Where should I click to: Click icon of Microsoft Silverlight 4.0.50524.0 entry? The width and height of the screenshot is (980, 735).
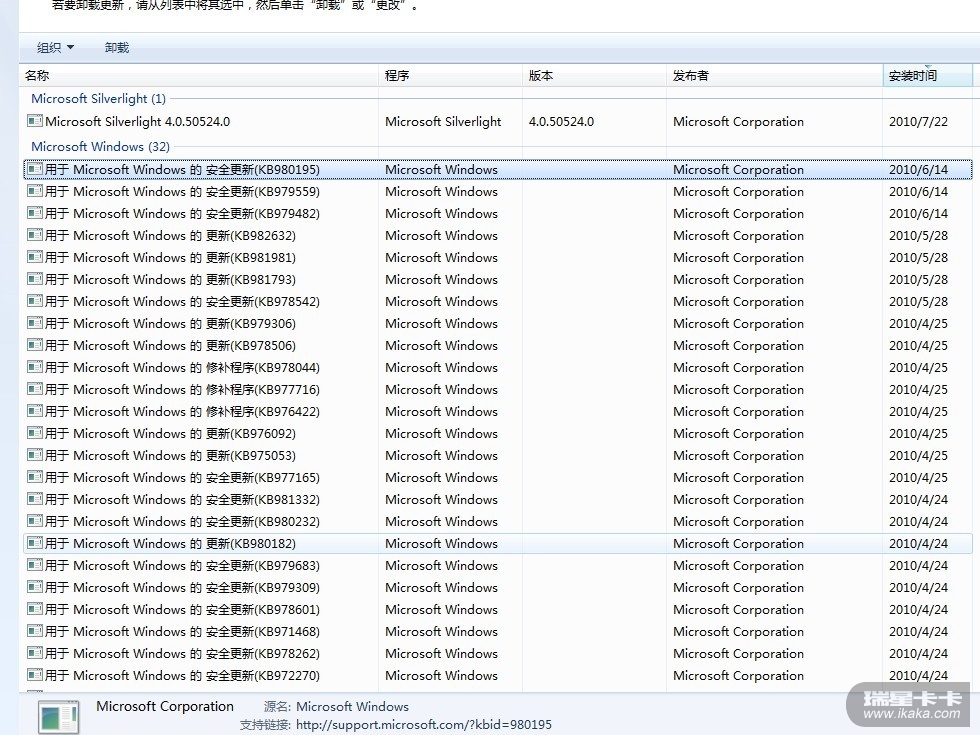(x=35, y=121)
